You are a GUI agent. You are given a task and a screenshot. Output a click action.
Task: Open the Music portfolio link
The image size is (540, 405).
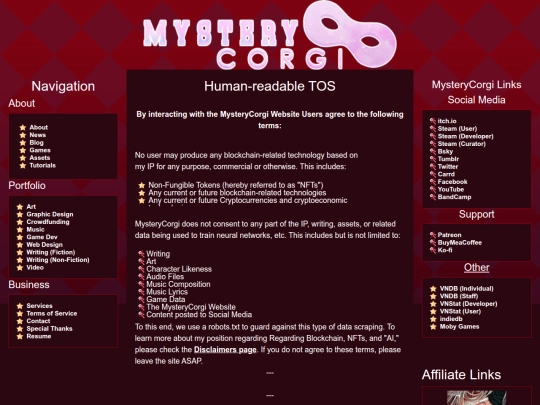click(x=35, y=229)
